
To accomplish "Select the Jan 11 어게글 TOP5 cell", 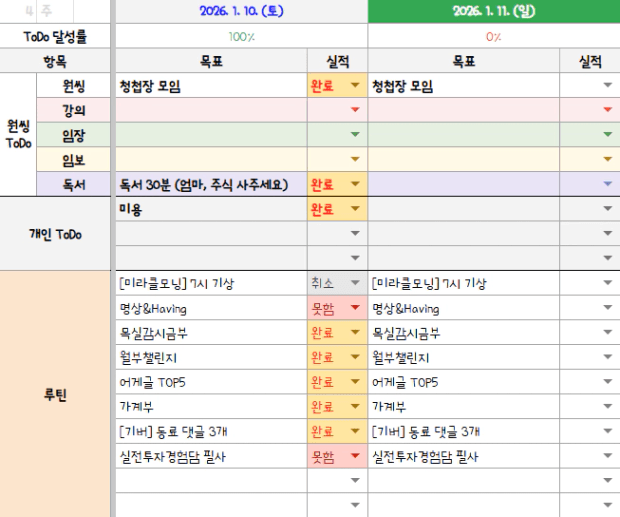I will [464, 382].
